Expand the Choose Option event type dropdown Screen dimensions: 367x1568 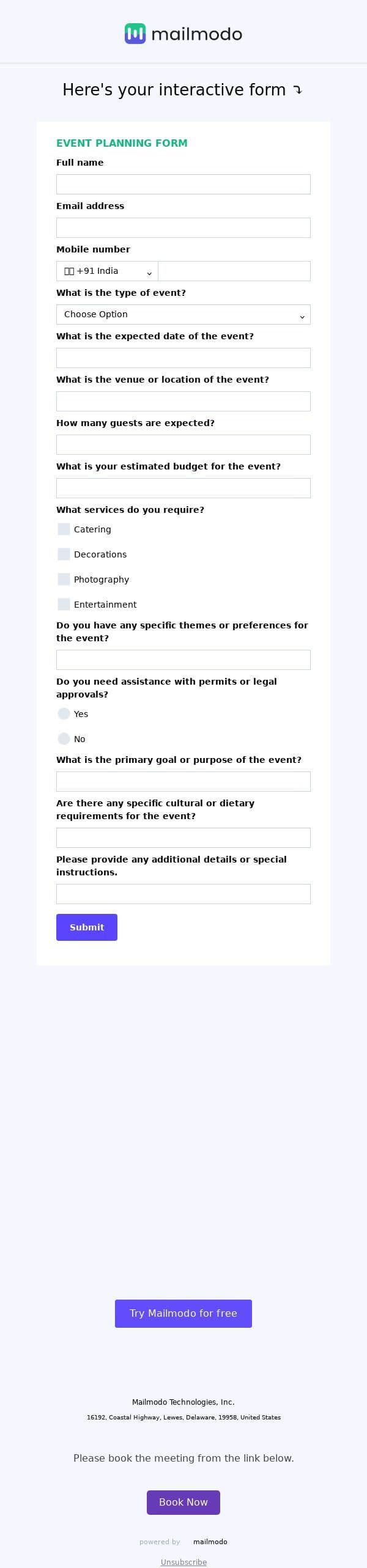[x=183, y=315]
